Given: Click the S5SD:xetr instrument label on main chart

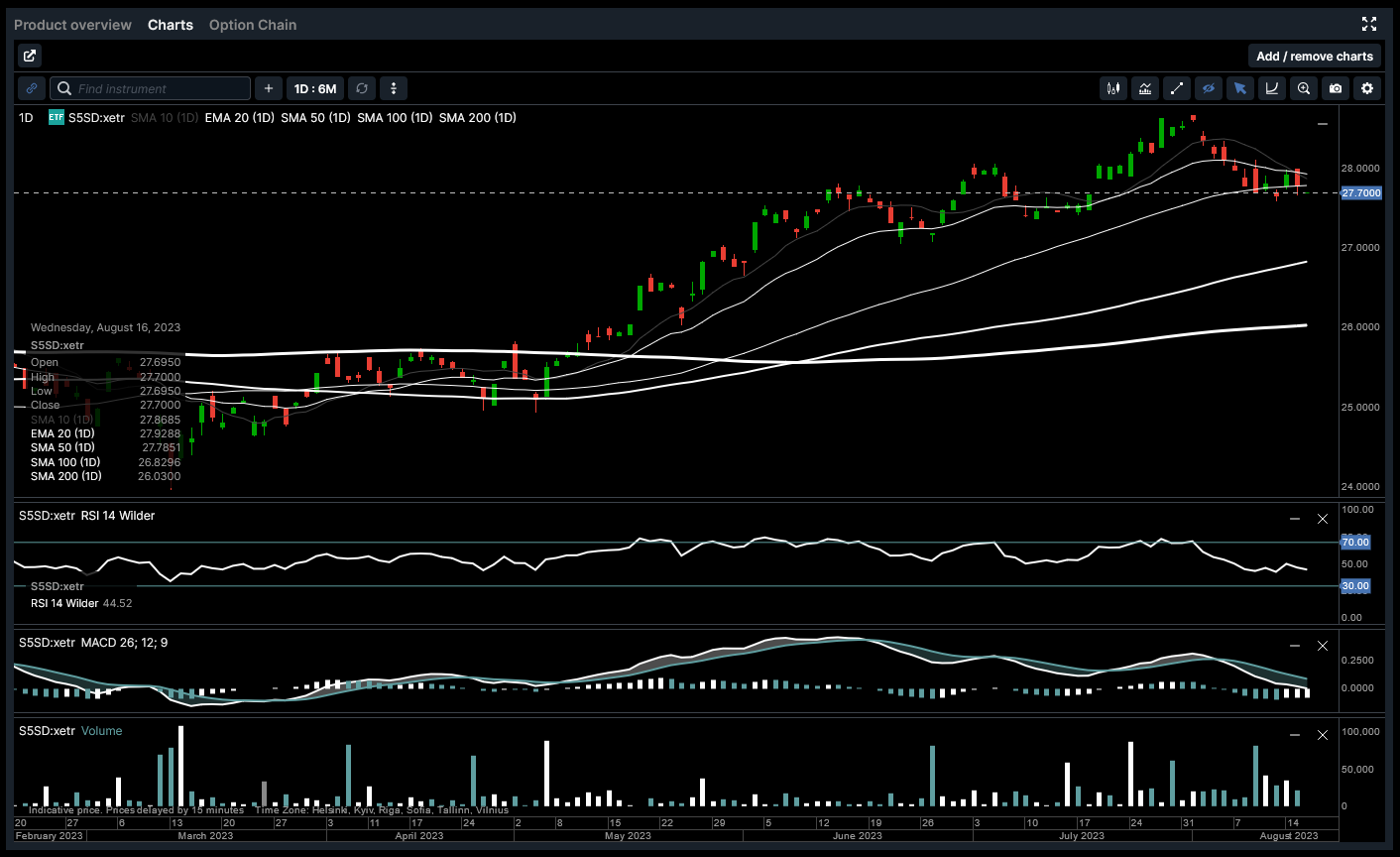Looking at the screenshot, I should [96, 118].
